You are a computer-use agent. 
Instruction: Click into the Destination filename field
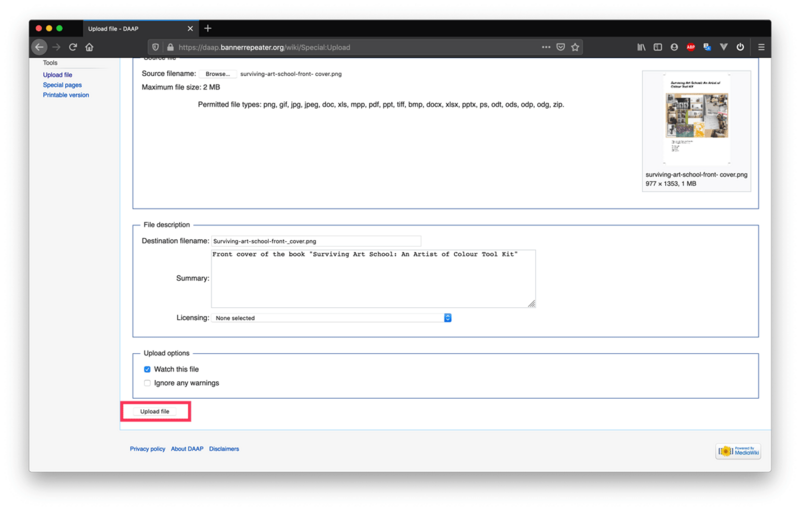(315, 241)
